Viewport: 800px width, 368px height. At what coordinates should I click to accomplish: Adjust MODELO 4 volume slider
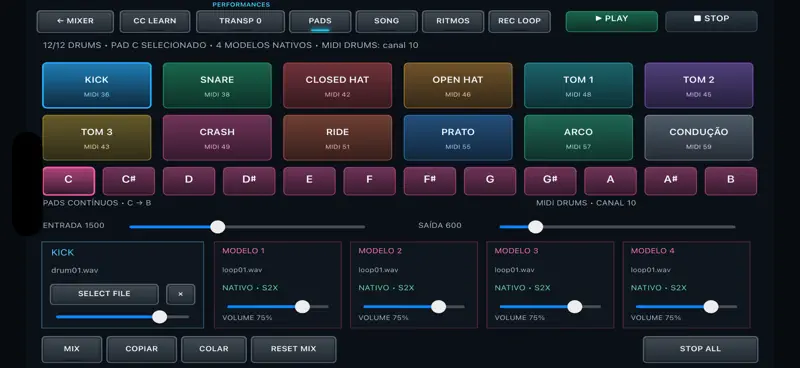pos(686,307)
